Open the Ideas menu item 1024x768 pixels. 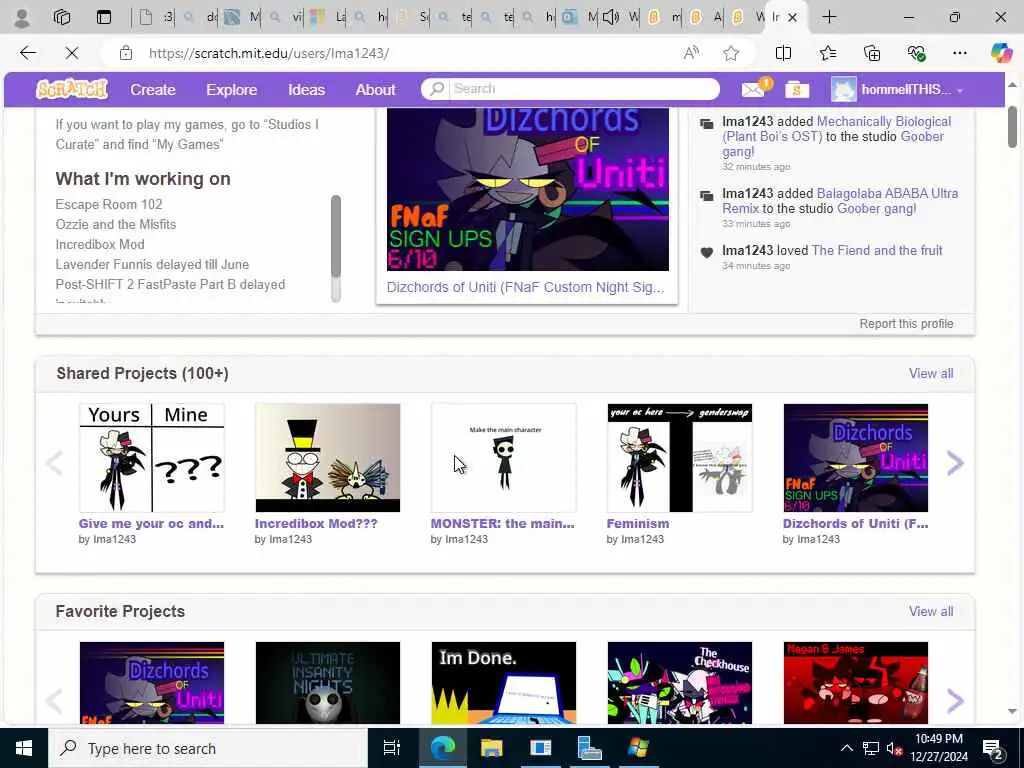point(306,89)
